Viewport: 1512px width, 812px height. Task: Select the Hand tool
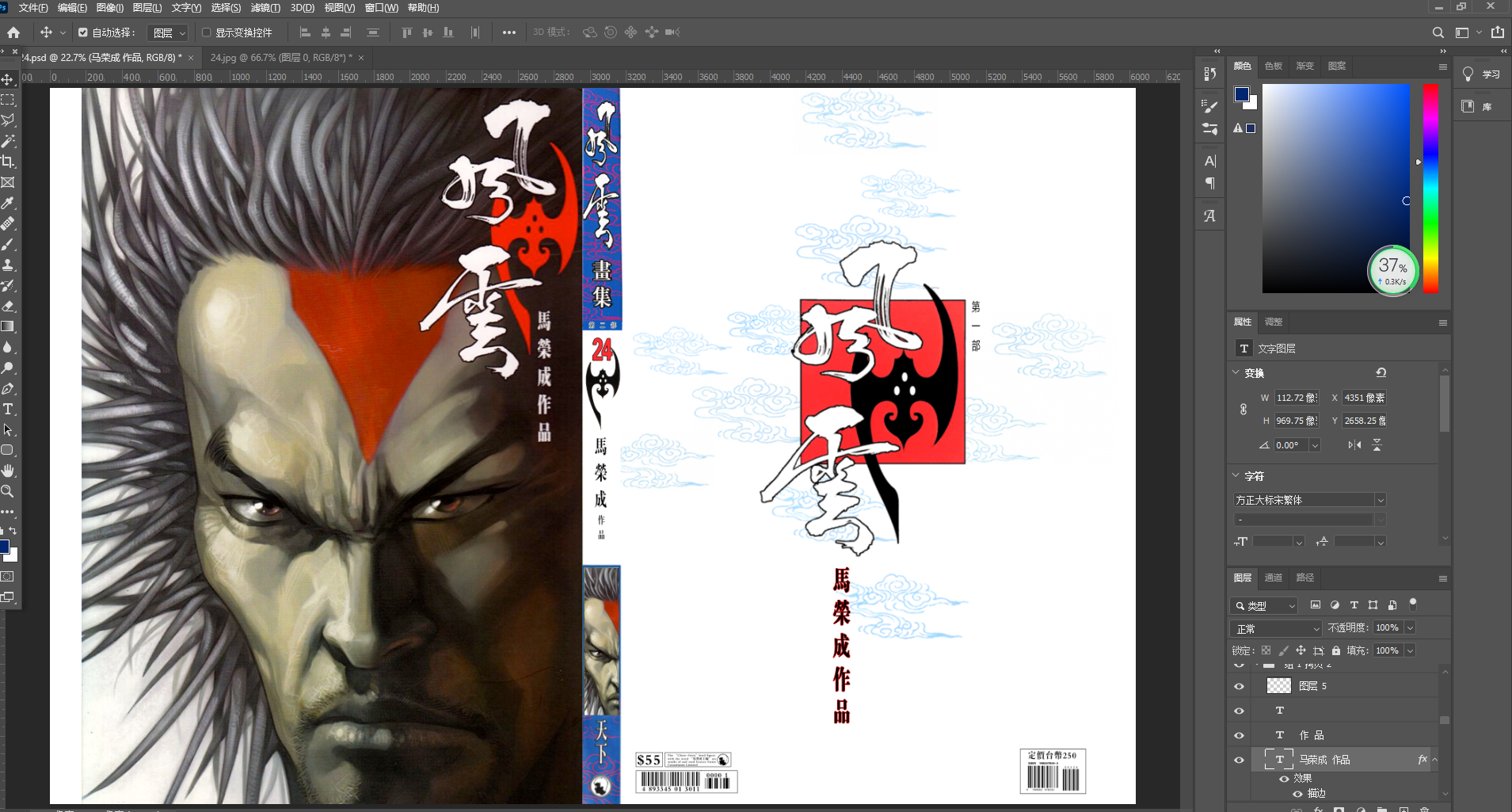tap(8, 471)
